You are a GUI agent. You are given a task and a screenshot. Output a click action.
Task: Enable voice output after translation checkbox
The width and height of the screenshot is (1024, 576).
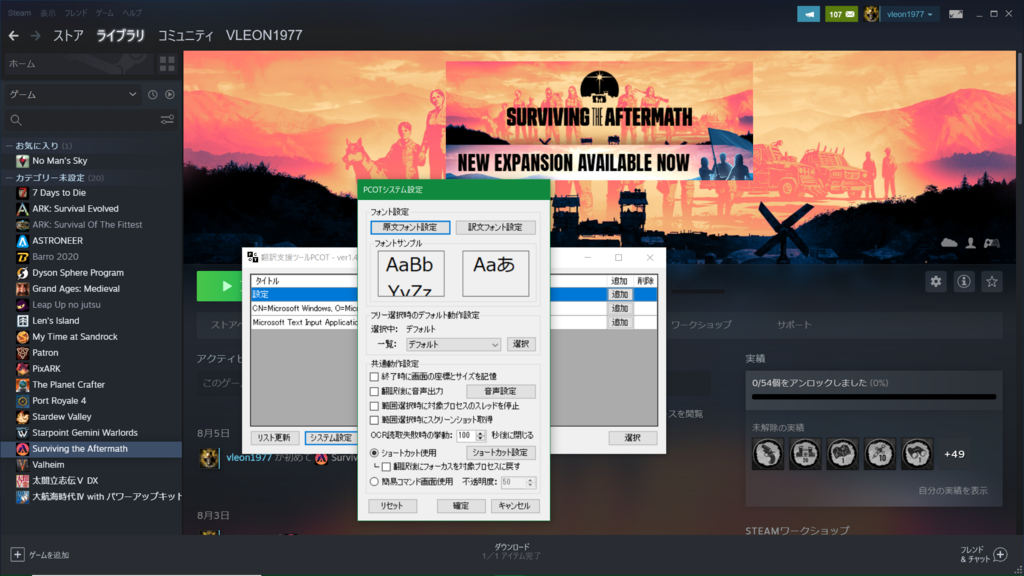point(374,391)
